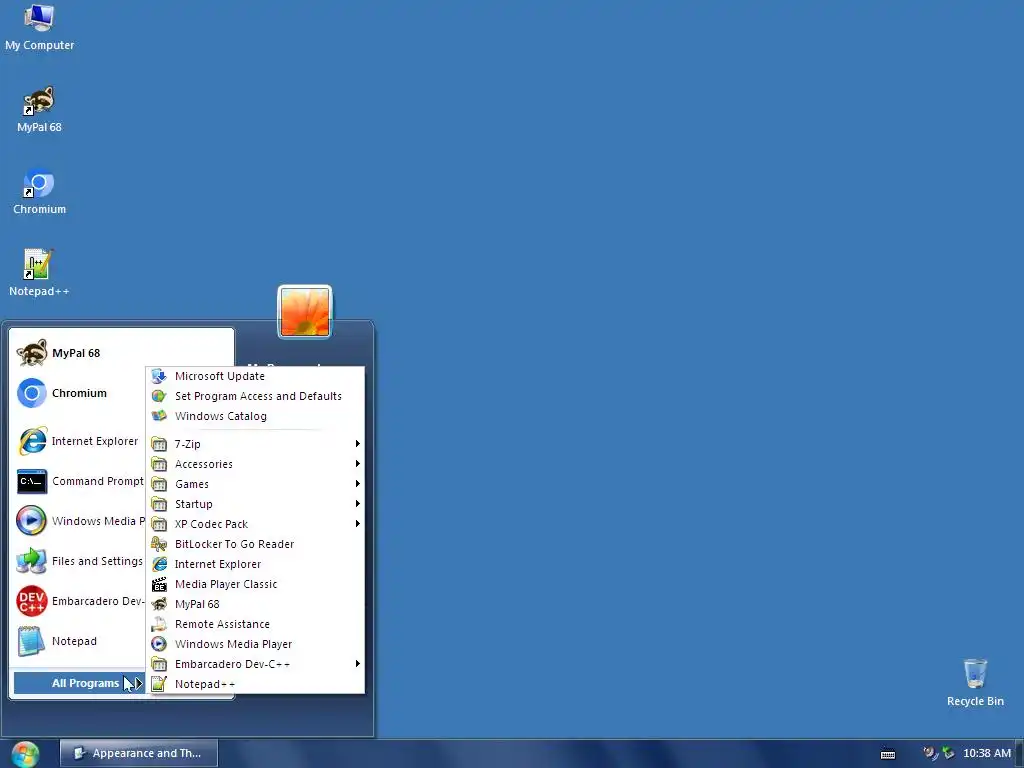Click the user account flower picture
1024x768 pixels.
[x=305, y=312]
